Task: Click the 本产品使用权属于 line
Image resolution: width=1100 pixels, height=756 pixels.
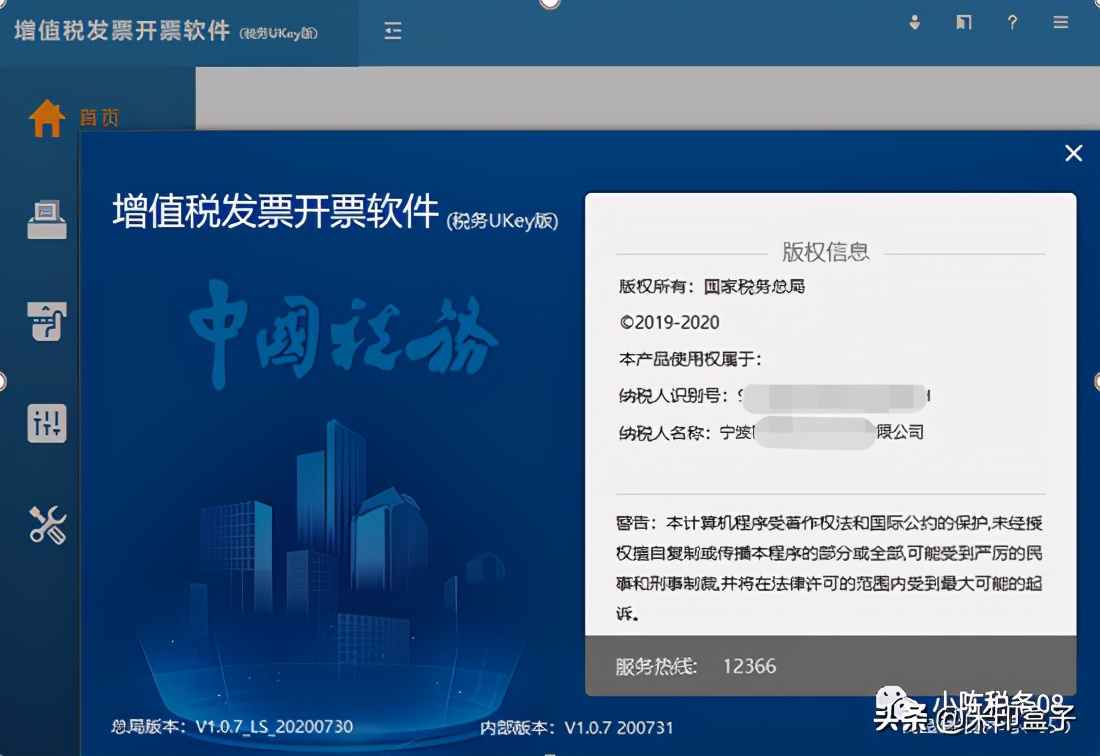Action: tap(690, 359)
